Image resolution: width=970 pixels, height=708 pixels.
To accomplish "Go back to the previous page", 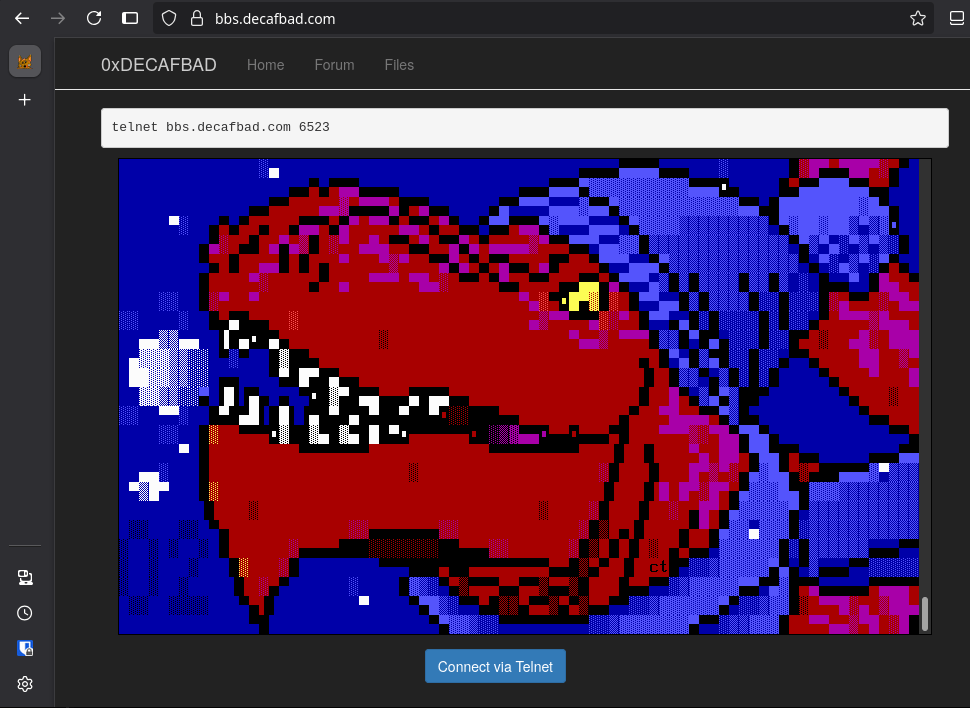I will [x=22, y=18].
